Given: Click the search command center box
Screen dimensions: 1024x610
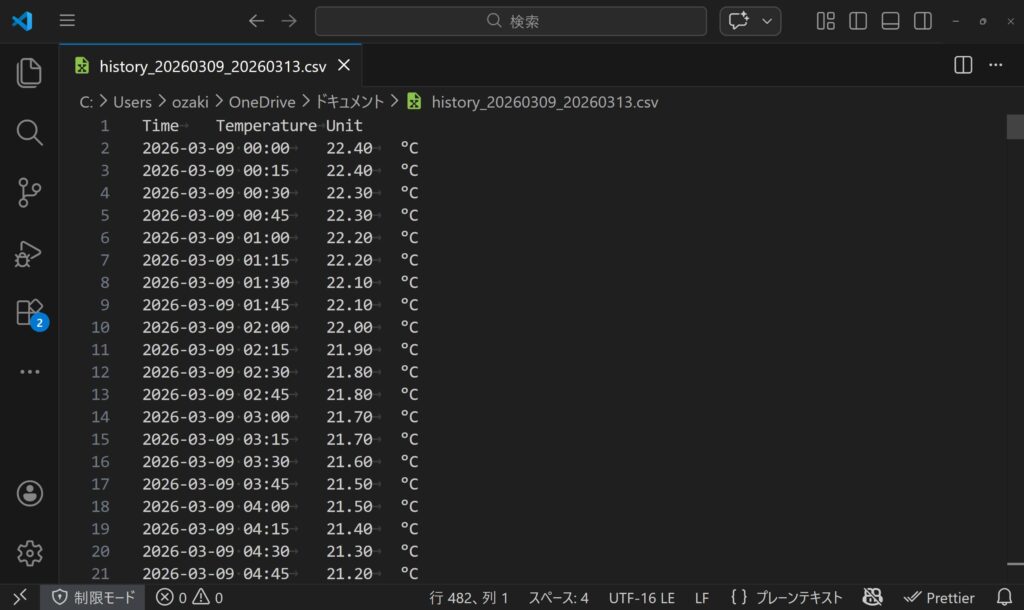Looking at the screenshot, I should [x=510, y=21].
